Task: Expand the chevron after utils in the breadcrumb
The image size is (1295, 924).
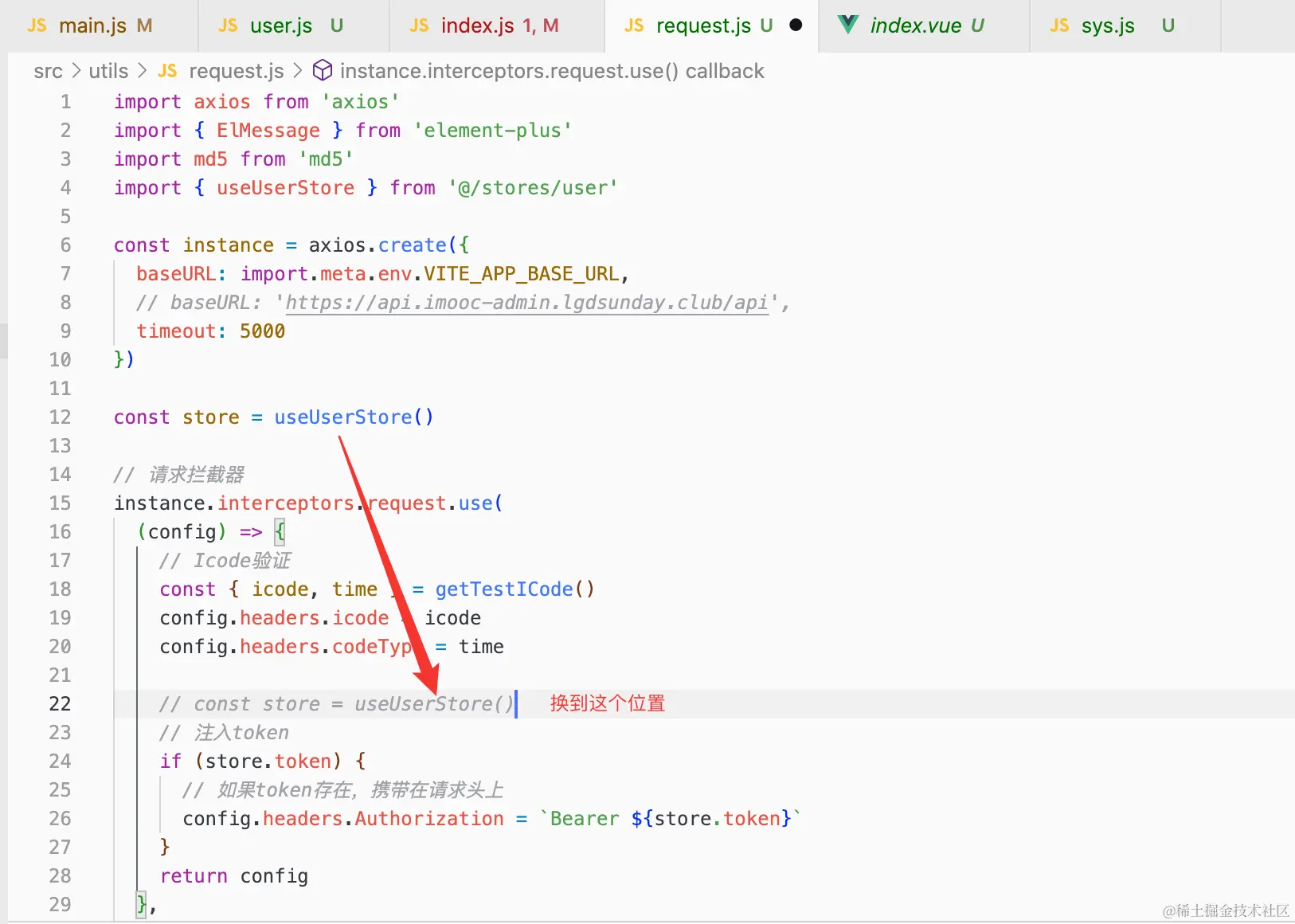Action: point(143,71)
